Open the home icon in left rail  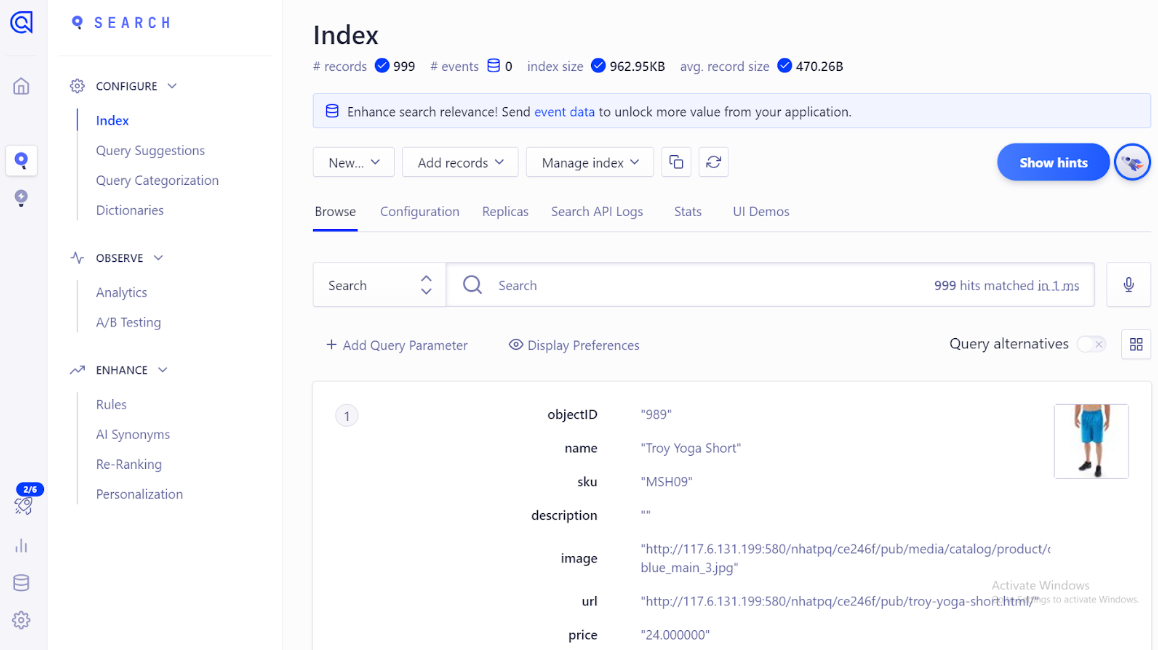point(21,86)
